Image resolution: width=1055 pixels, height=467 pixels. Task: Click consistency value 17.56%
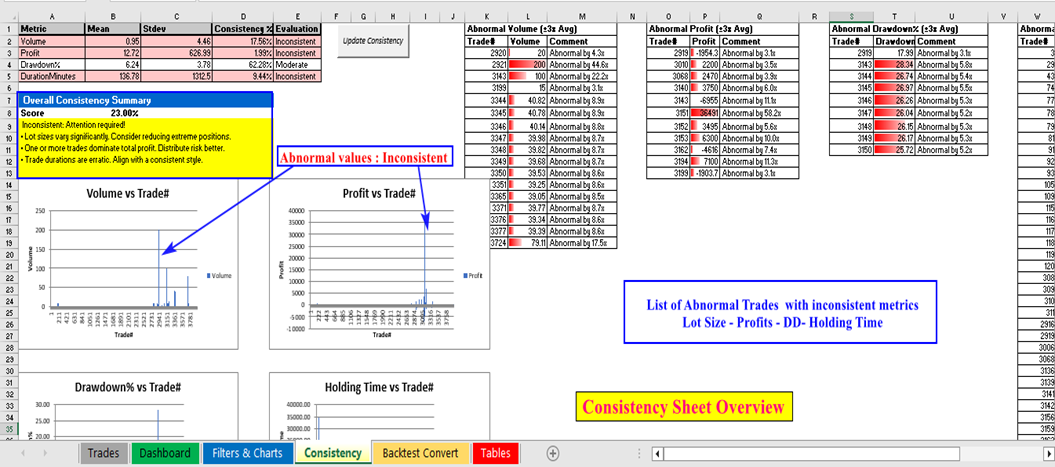click(x=243, y=41)
